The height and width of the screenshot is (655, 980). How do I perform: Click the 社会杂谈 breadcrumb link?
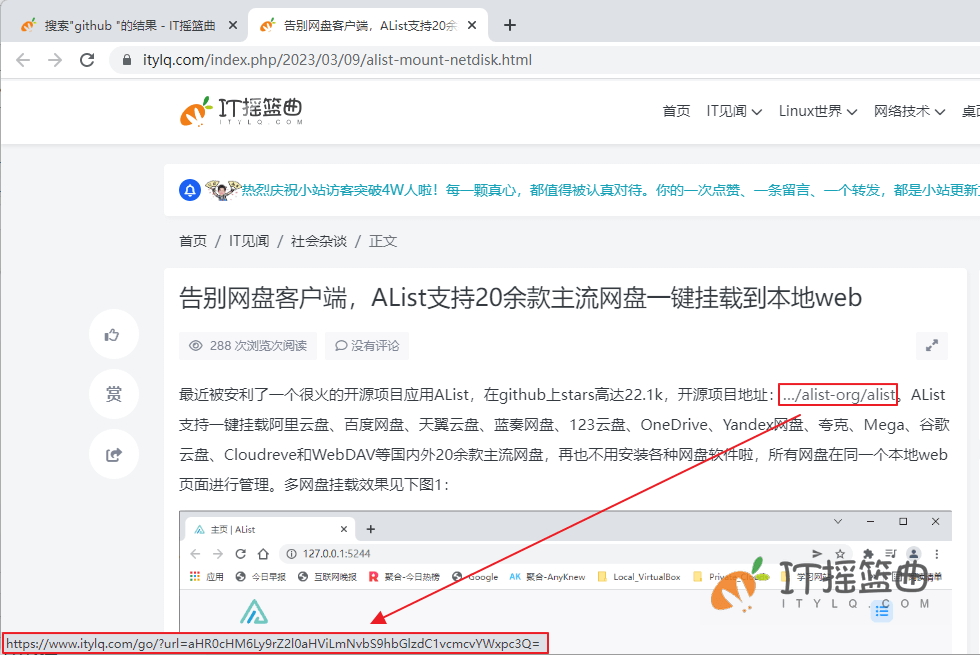coord(319,241)
